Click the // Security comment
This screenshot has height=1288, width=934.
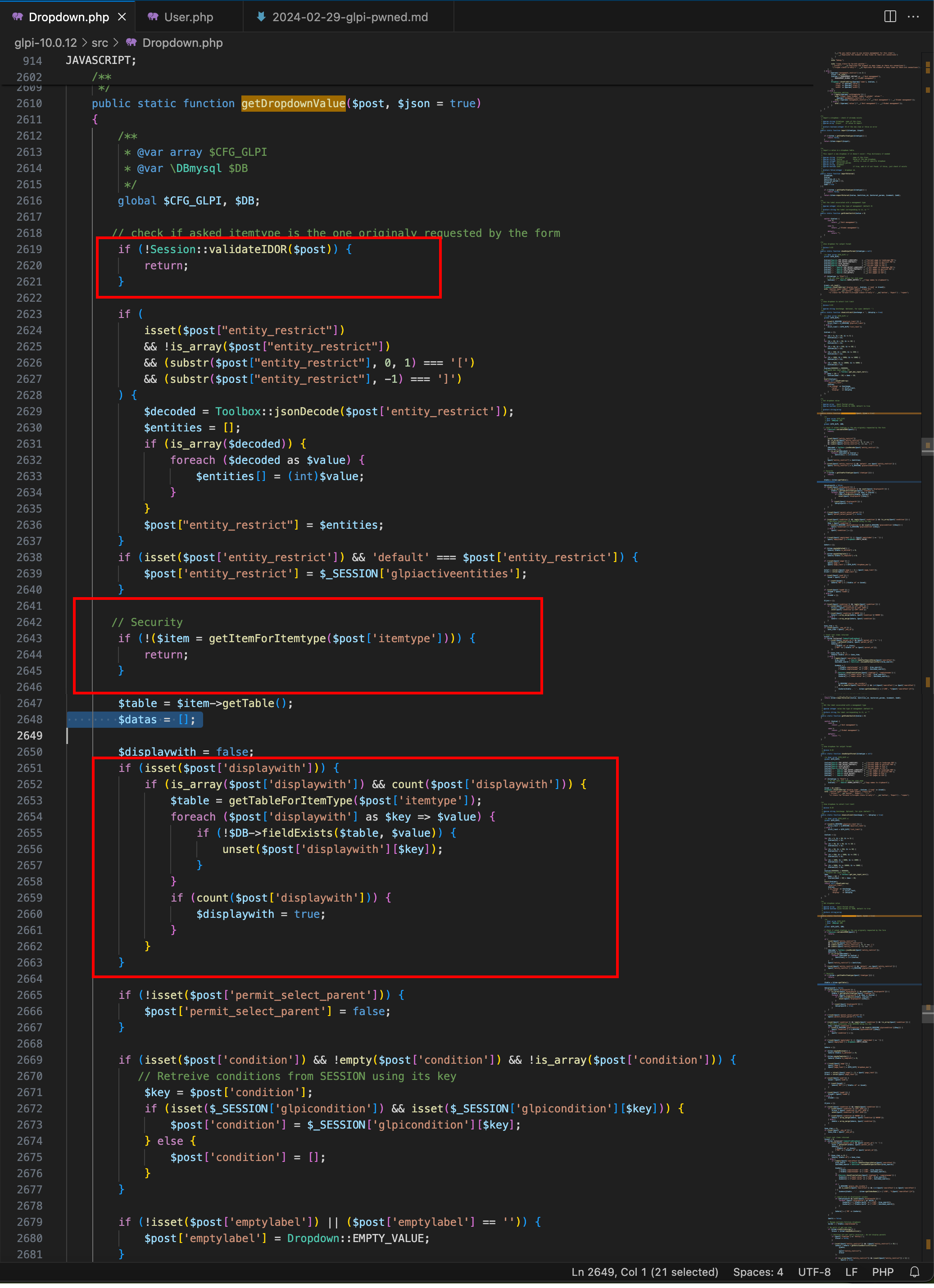pyautogui.click(x=147, y=622)
